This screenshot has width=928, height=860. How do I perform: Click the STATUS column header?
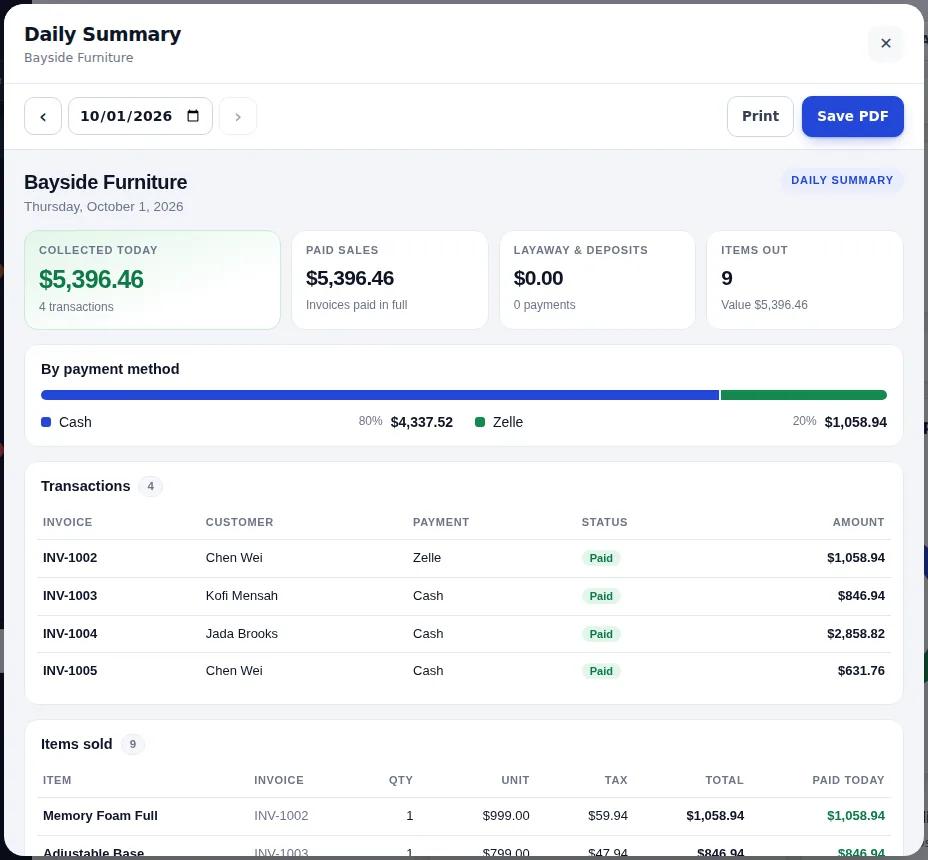604,522
